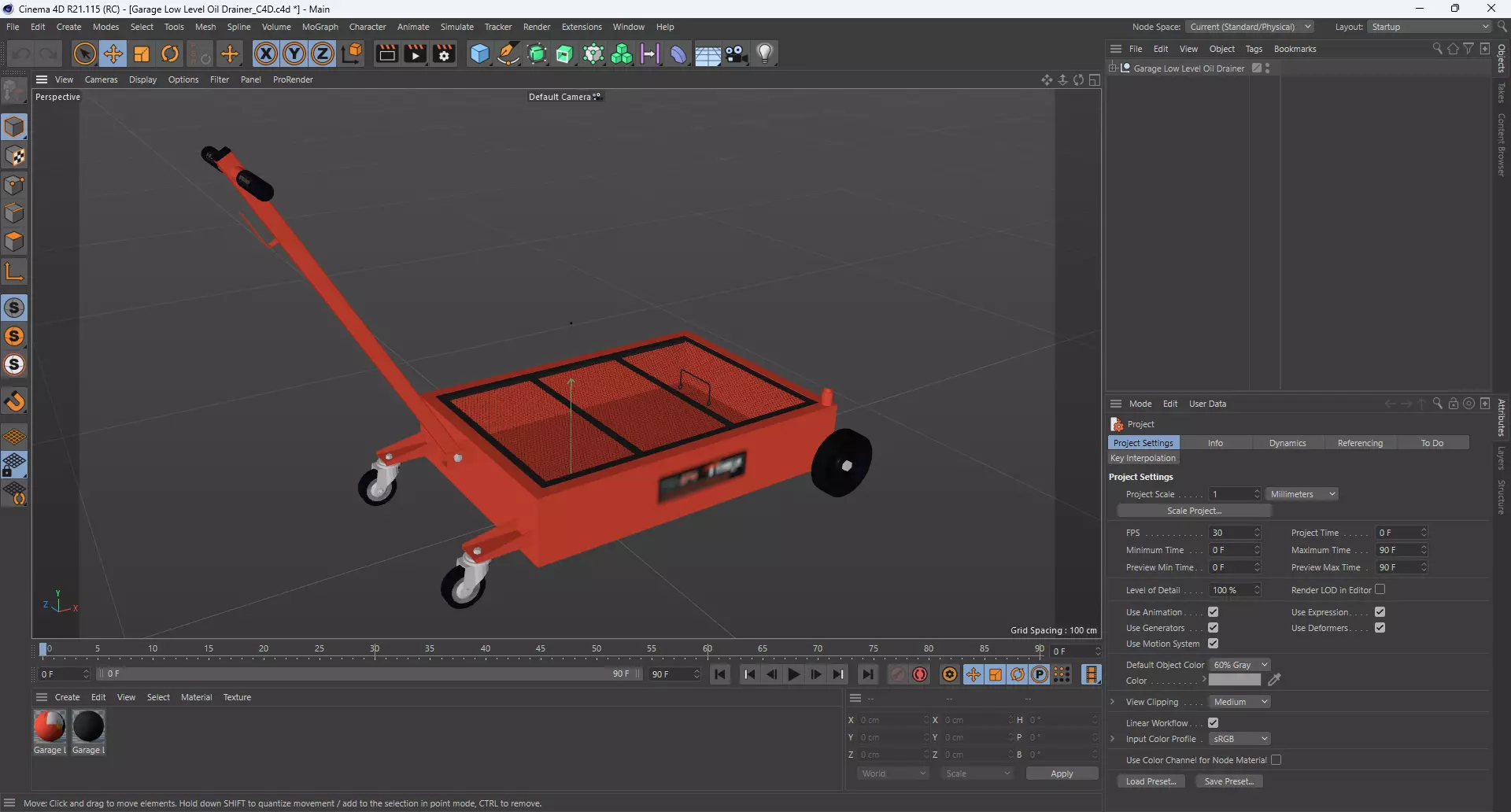
Task: Click the Light object icon
Action: coord(765,54)
